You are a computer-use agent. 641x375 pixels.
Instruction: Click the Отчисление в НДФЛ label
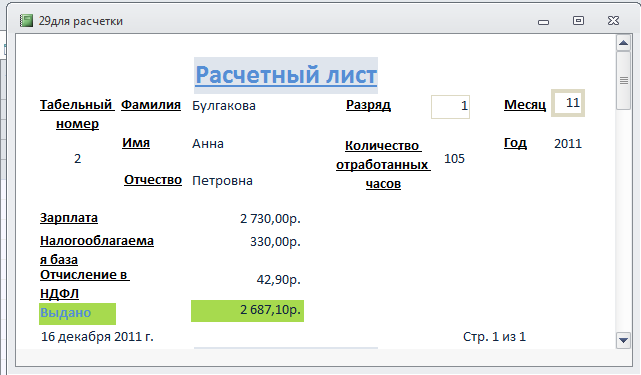click(85, 284)
